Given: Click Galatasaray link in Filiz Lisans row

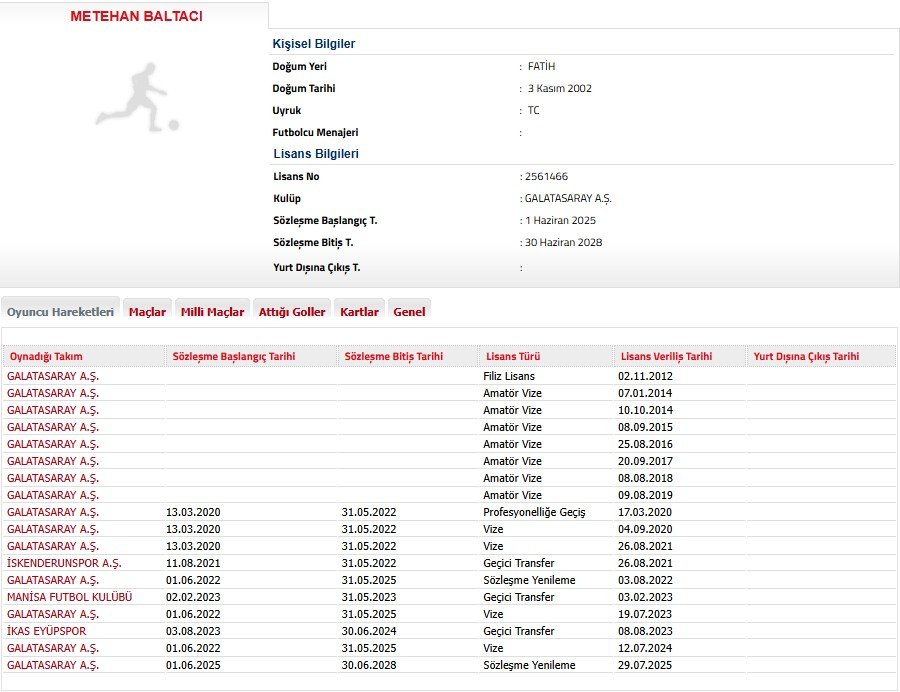Looking at the screenshot, I should pos(53,376).
